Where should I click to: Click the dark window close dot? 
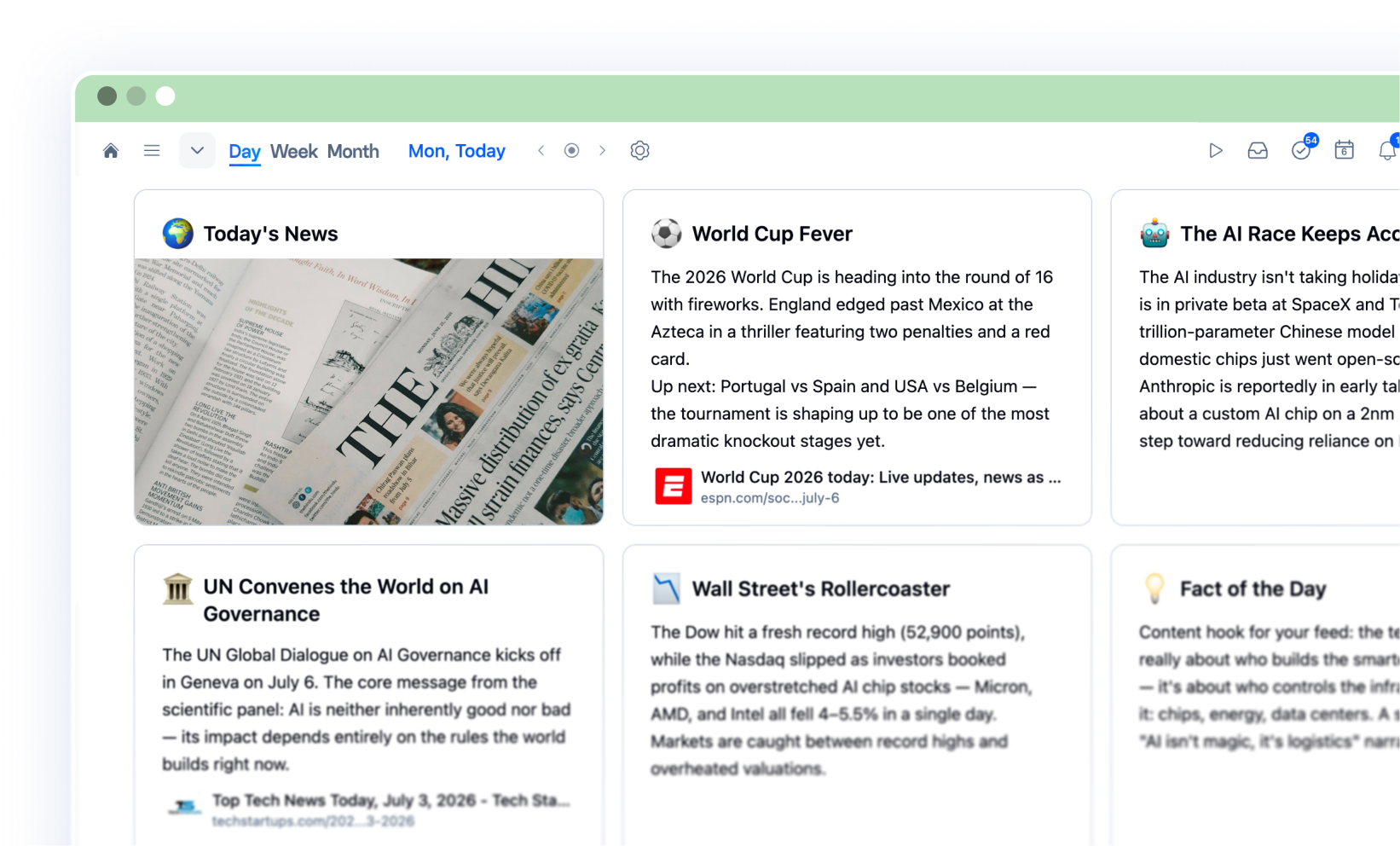(x=107, y=96)
